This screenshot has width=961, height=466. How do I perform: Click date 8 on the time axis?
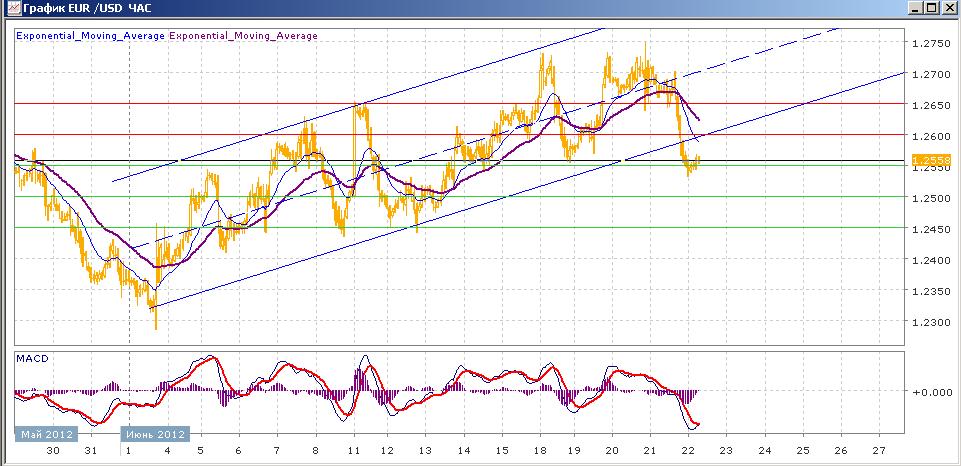click(x=316, y=451)
